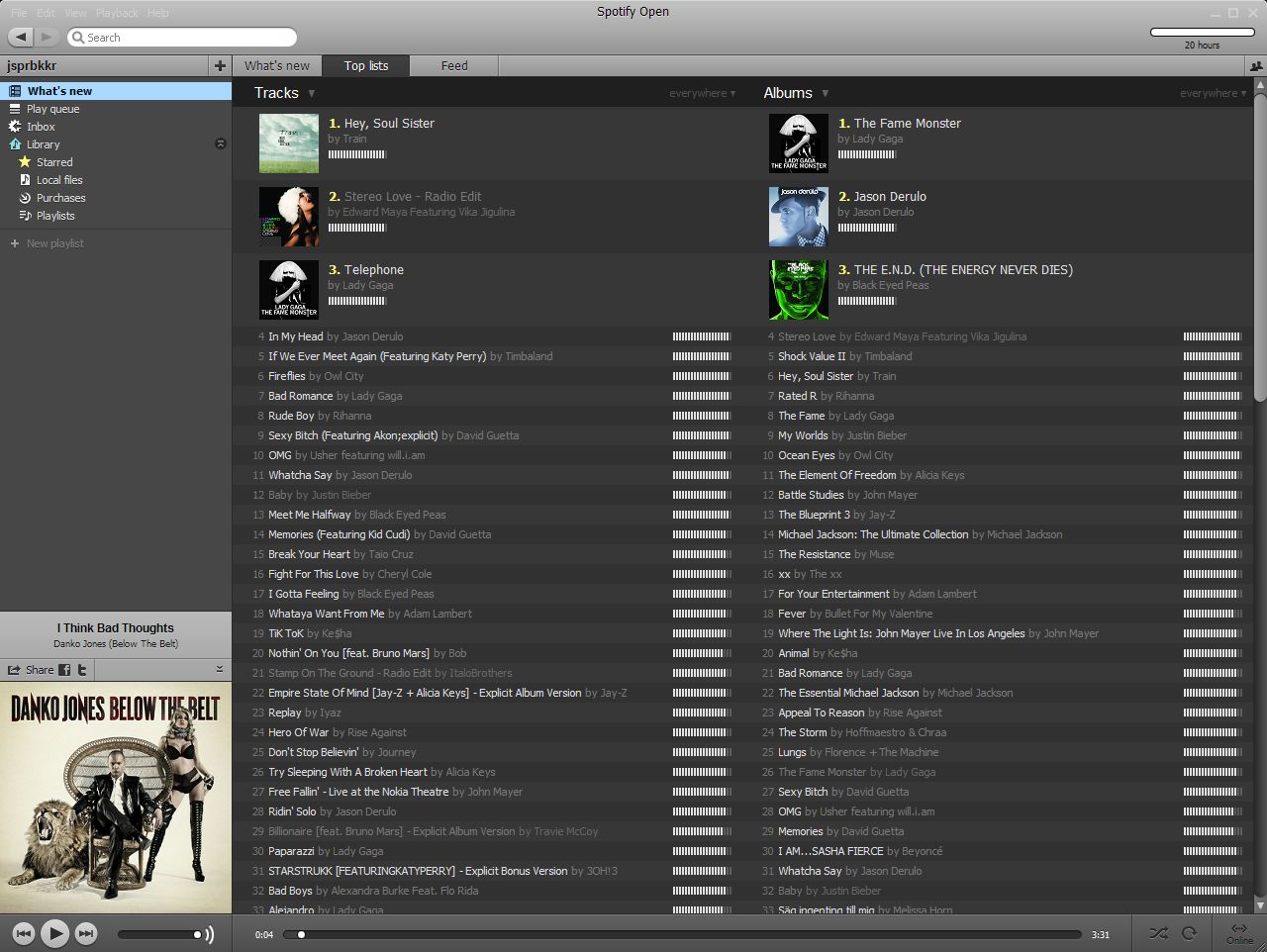Click the green Black Eyed Peas album cover
Image resolution: width=1267 pixels, height=952 pixels.
point(799,290)
